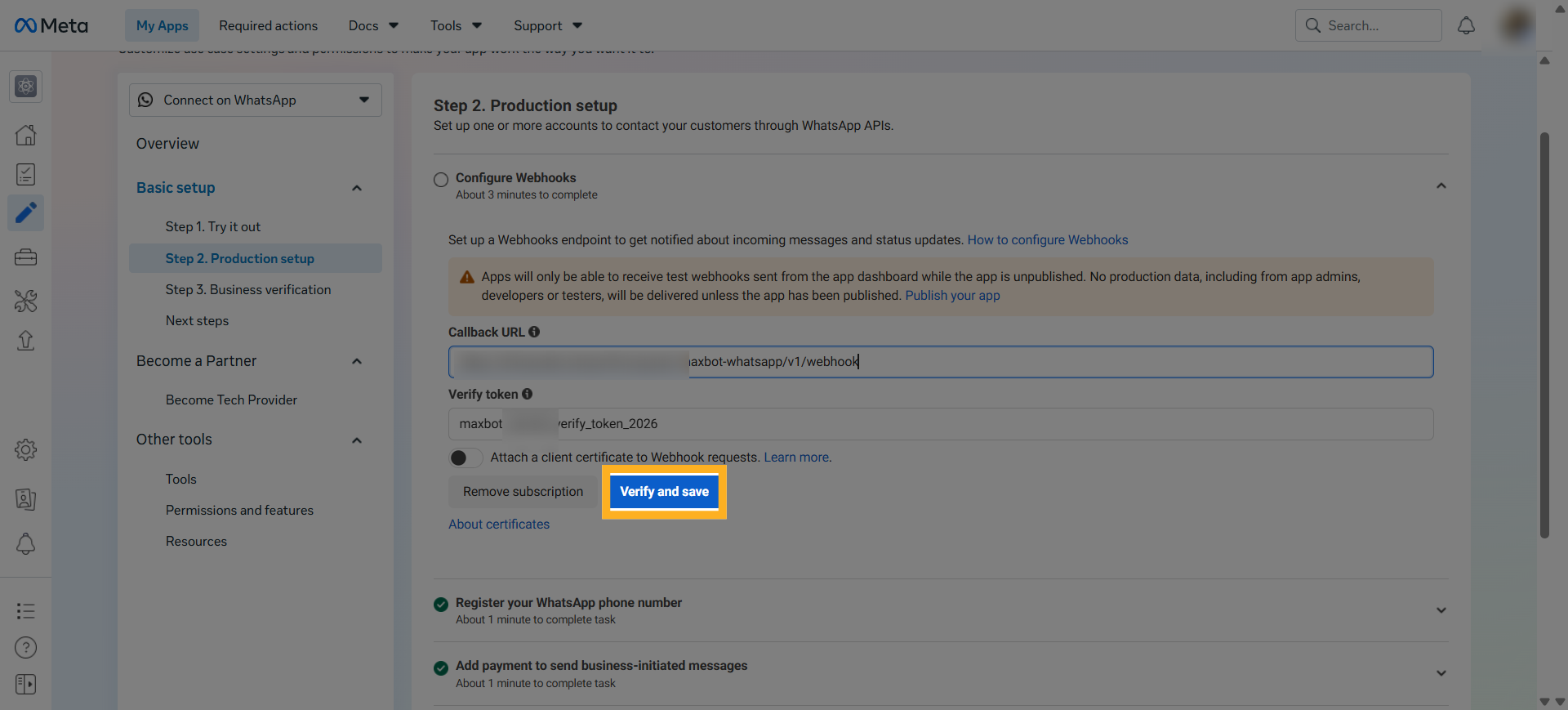Open the App roles badge icon
This screenshot has width=1568, height=710.
point(25,499)
